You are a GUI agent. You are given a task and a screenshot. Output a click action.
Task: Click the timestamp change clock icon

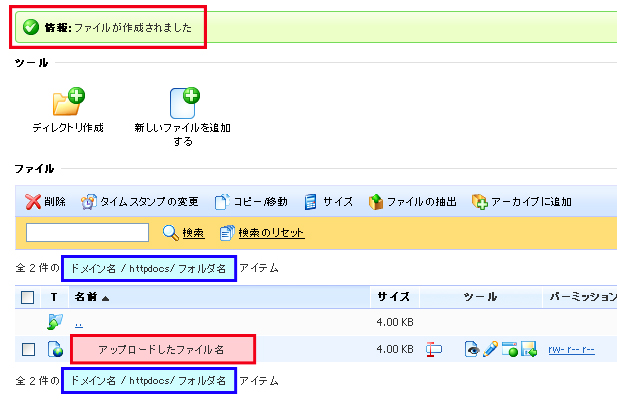(89, 202)
